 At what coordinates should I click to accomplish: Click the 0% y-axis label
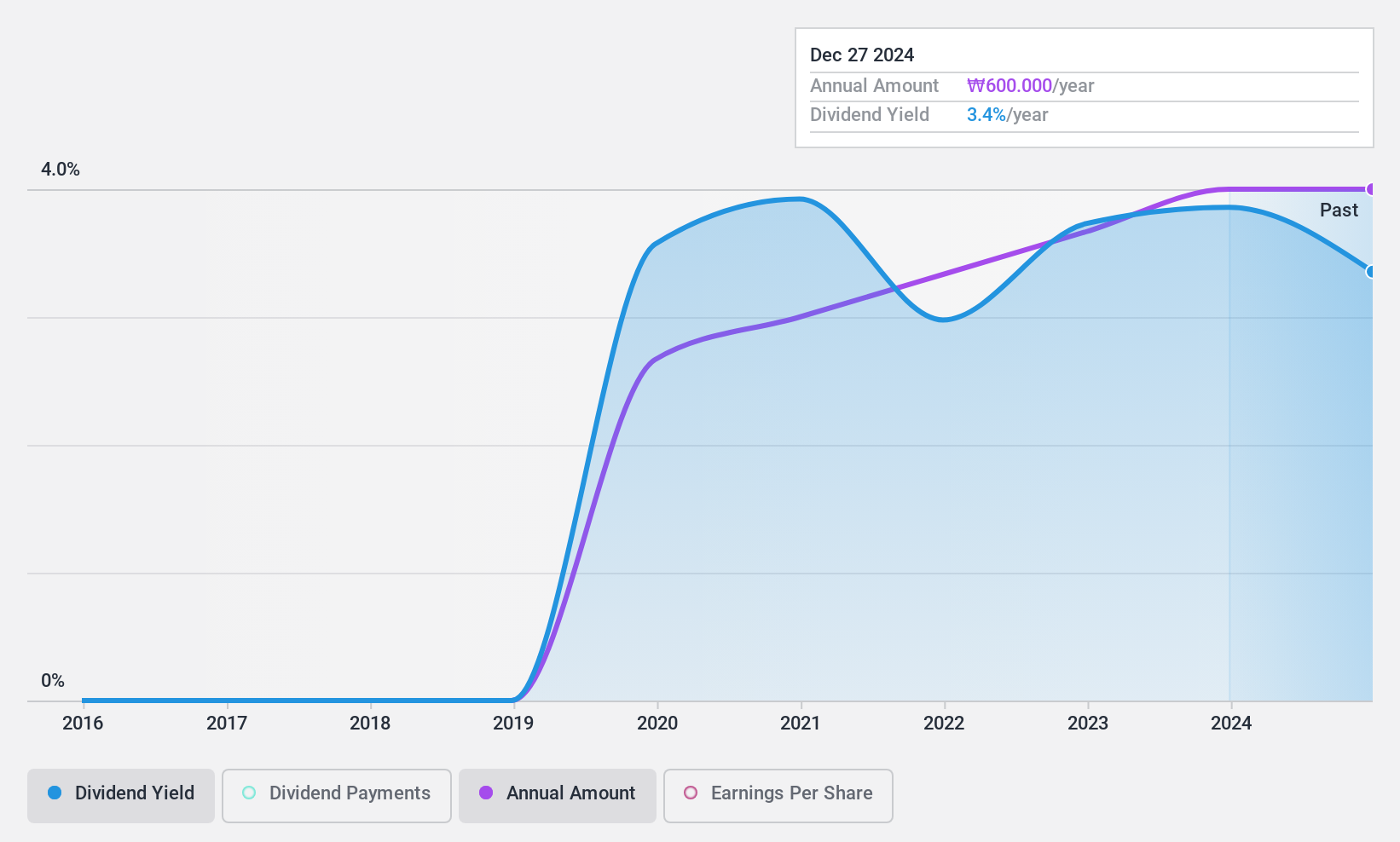[x=53, y=681]
